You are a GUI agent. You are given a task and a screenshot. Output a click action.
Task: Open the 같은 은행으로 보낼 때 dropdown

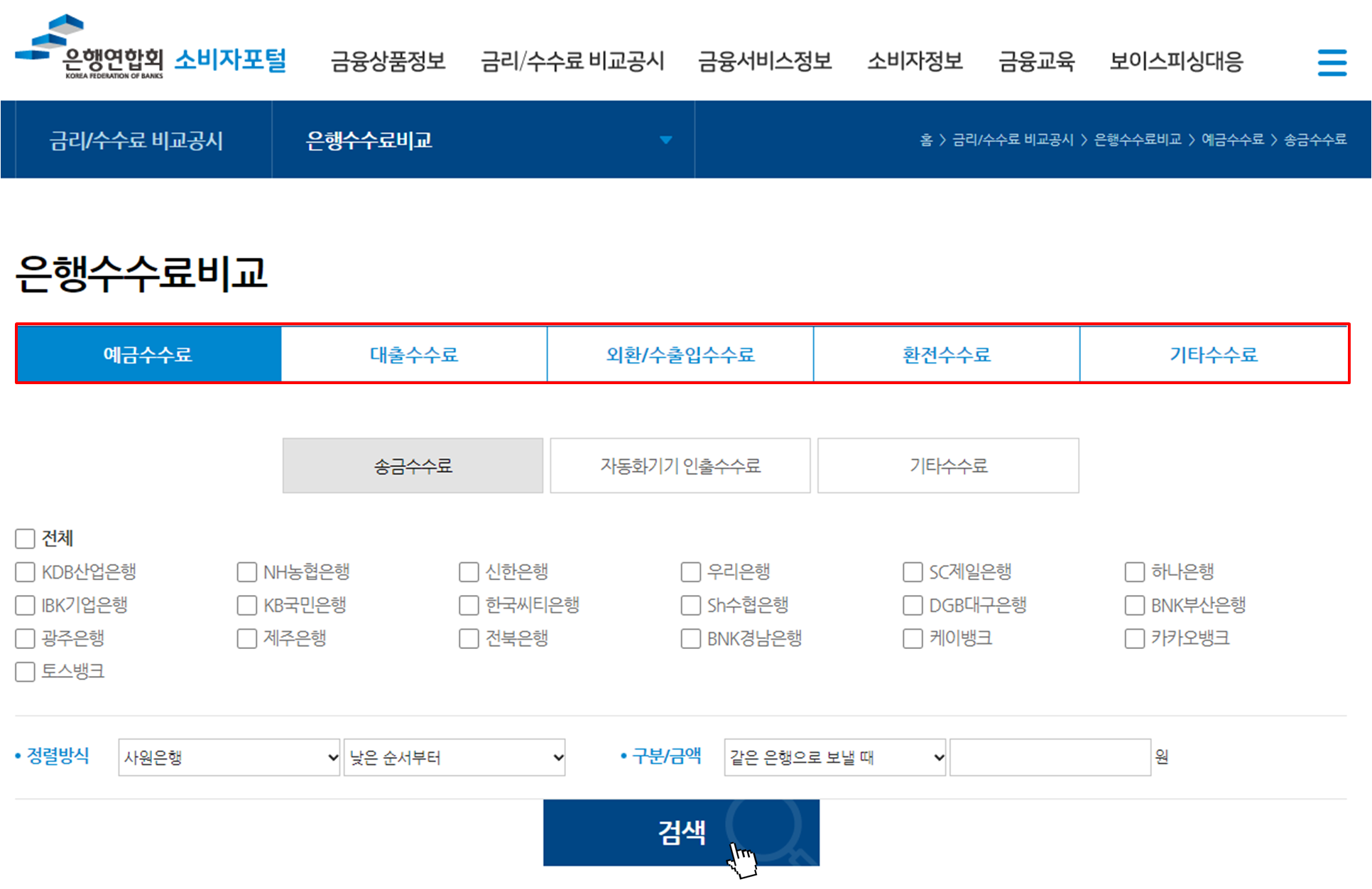tap(835, 758)
